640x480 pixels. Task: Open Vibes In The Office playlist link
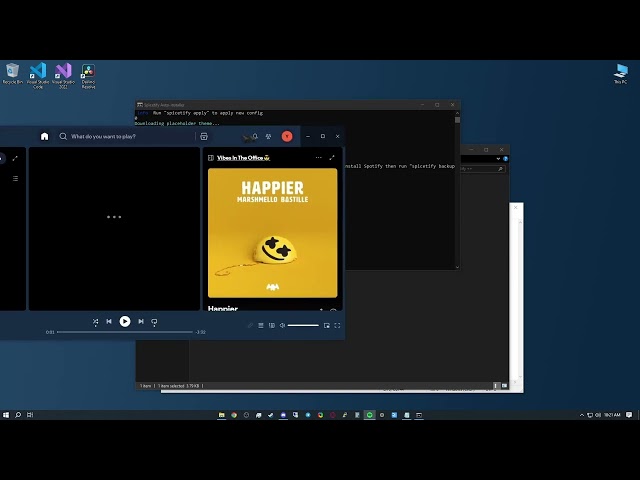click(x=243, y=158)
